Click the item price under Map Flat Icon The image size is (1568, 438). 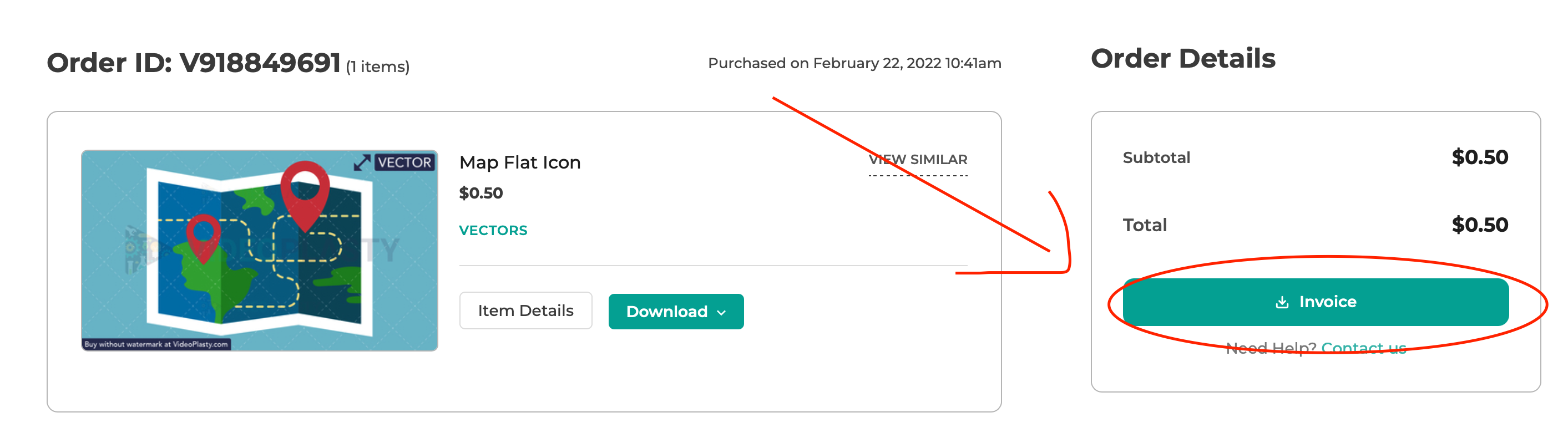pos(481,193)
